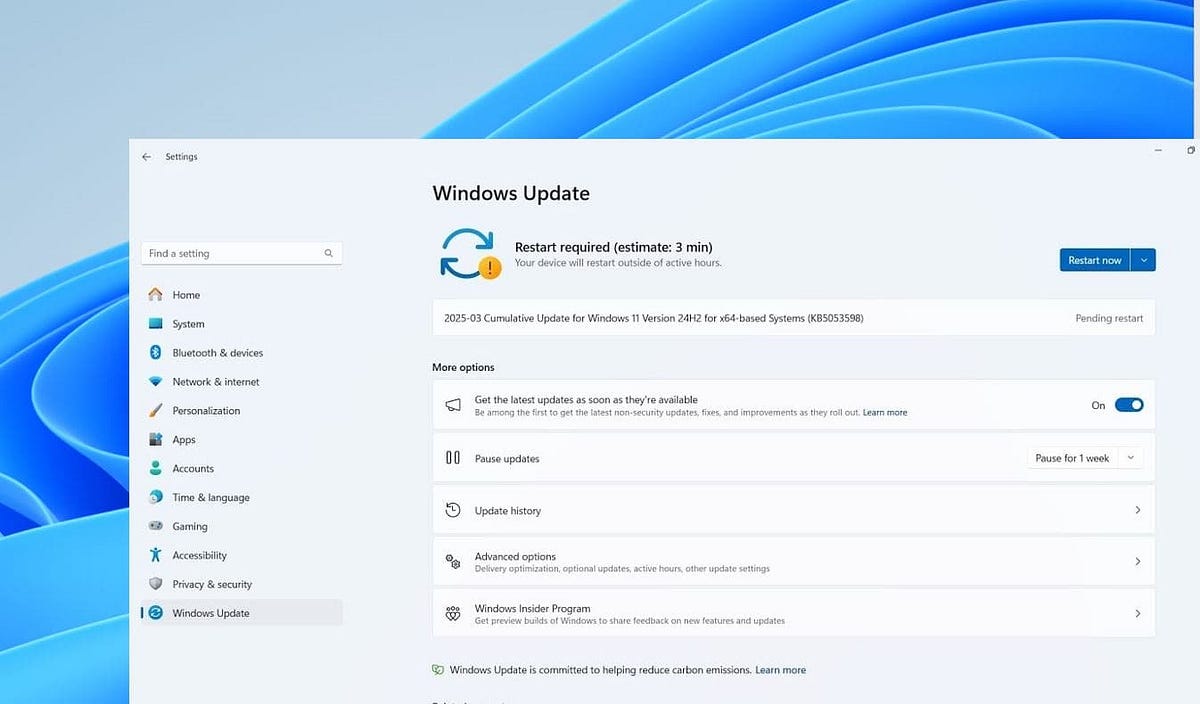Click the Bluetooth icon in sidebar
The height and width of the screenshot is (704, 1200).
tap(155, 353)
